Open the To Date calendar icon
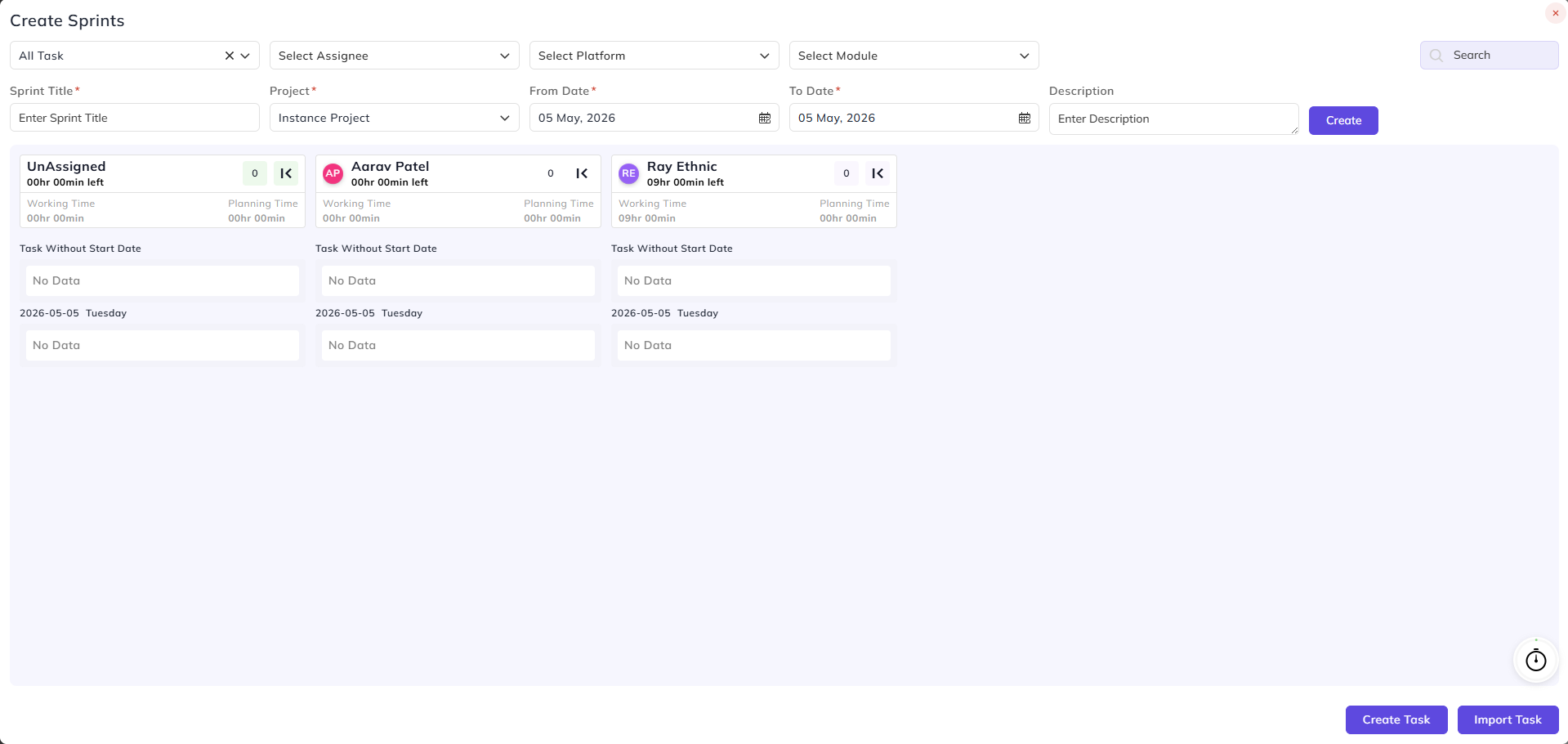 pyautogui.click(x=1025, y=118)
